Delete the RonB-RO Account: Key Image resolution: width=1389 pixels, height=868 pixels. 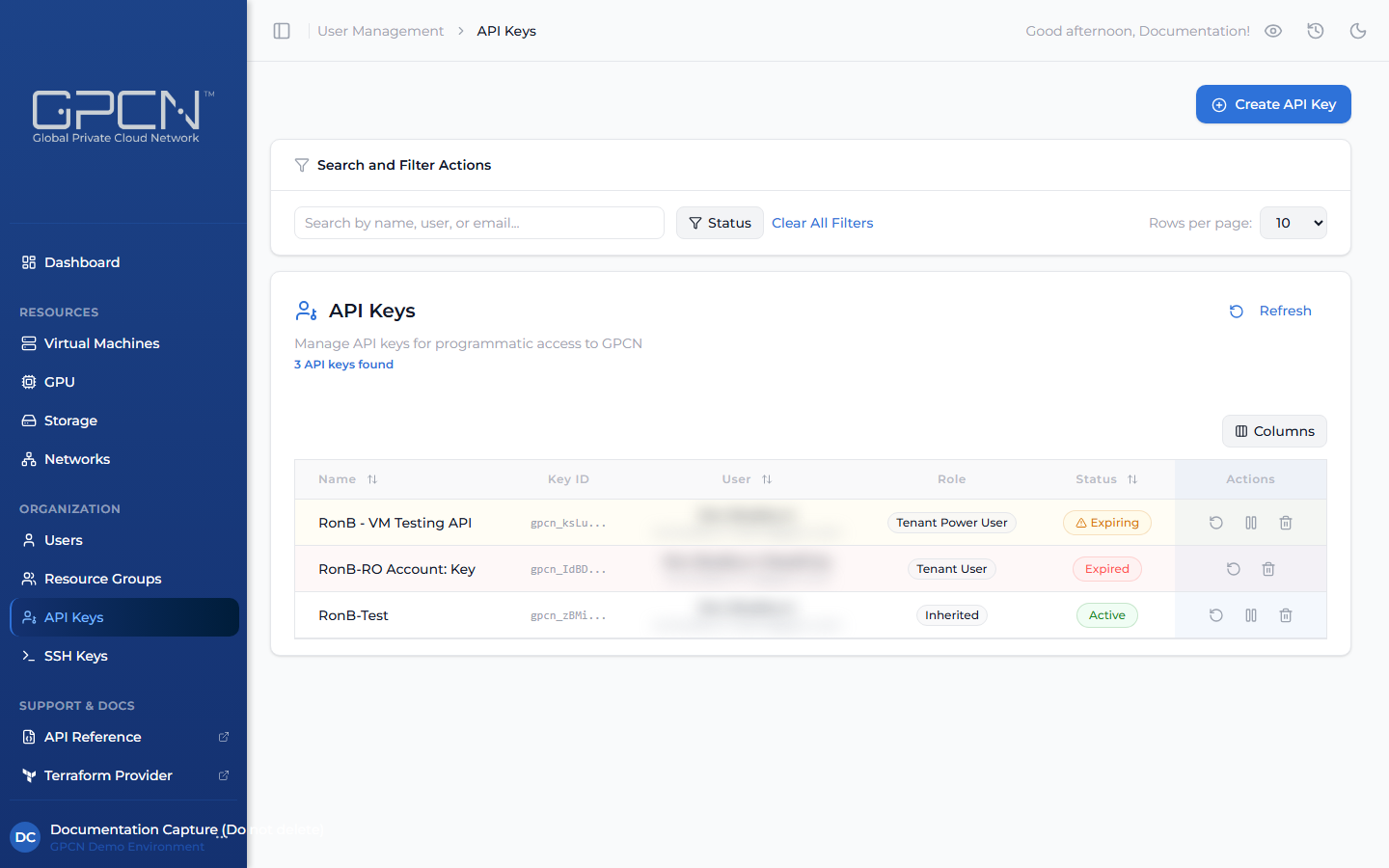[1268, 569]
